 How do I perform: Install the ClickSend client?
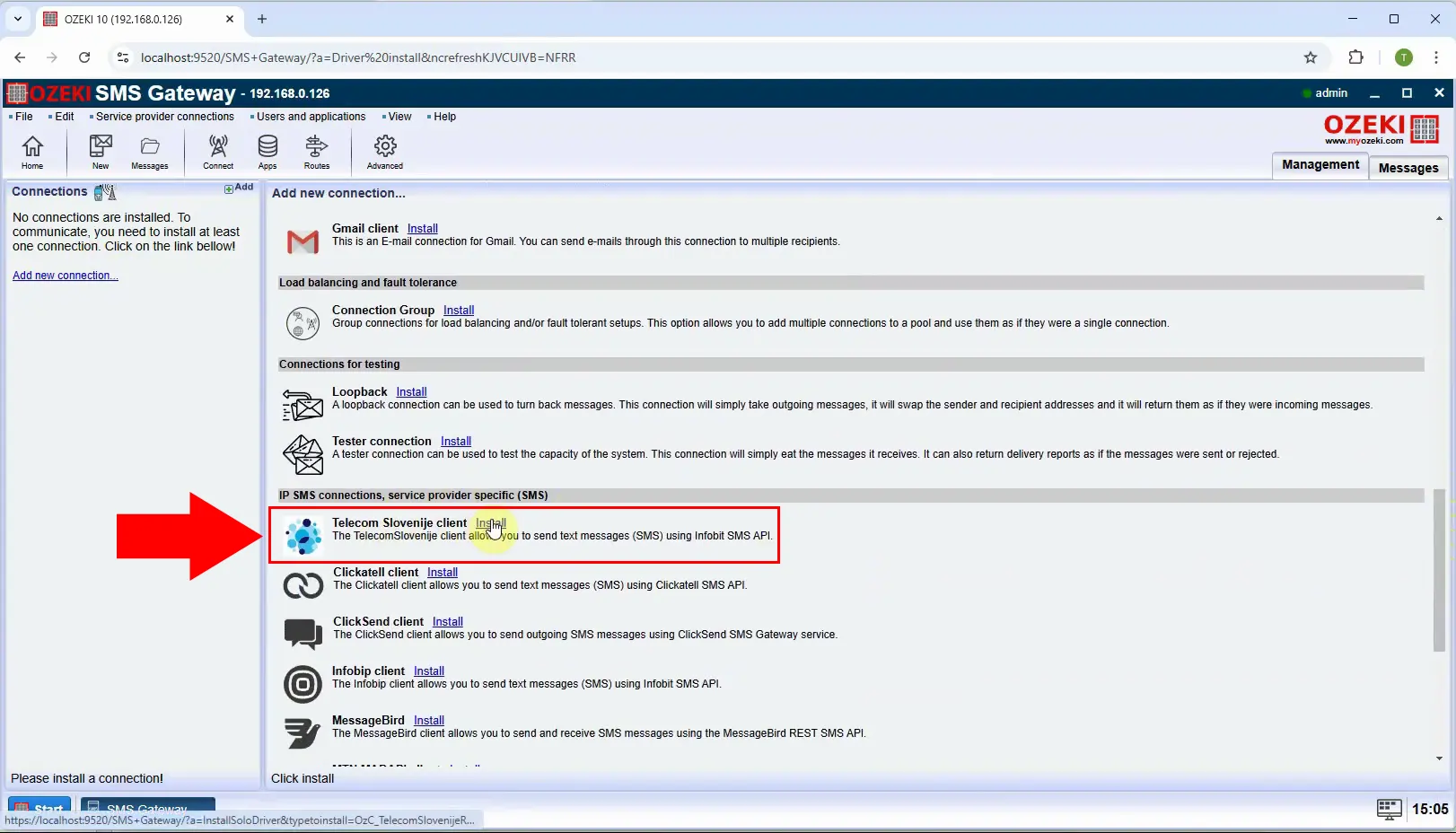coord(448,622)
